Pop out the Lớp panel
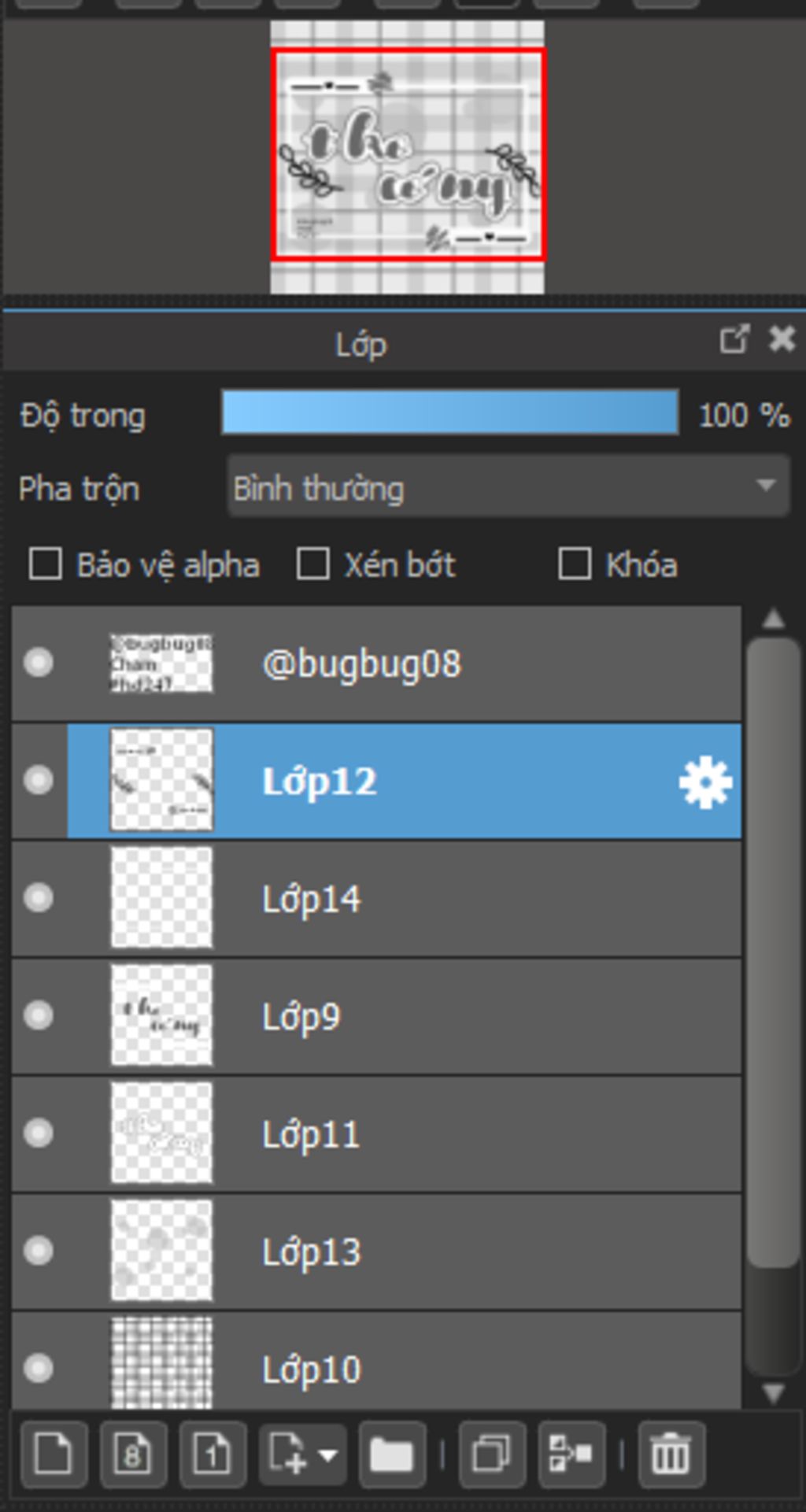Screen dimensions: 806x1512 734,340
